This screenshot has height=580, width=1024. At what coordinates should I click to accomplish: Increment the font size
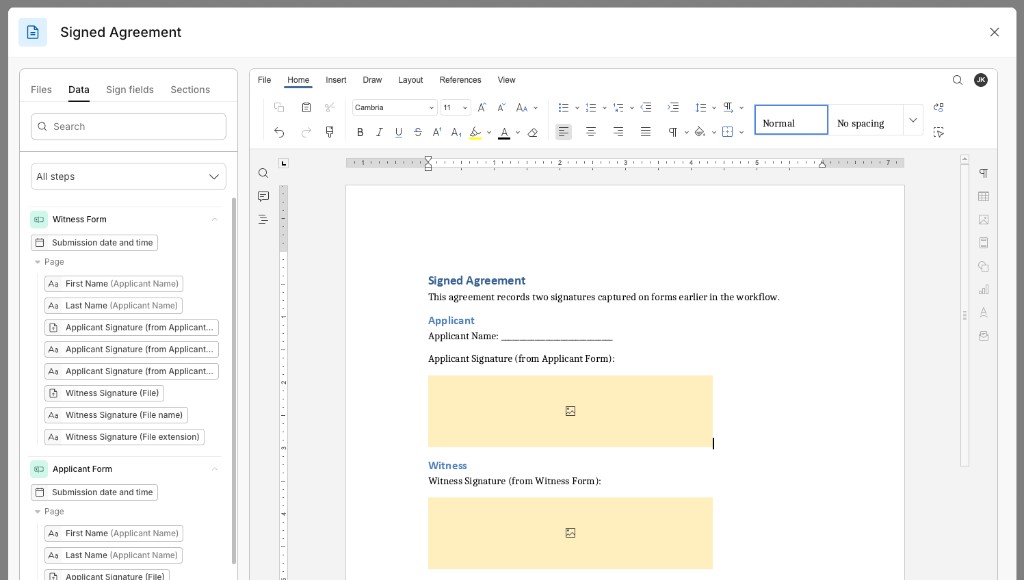click(482, 107)
